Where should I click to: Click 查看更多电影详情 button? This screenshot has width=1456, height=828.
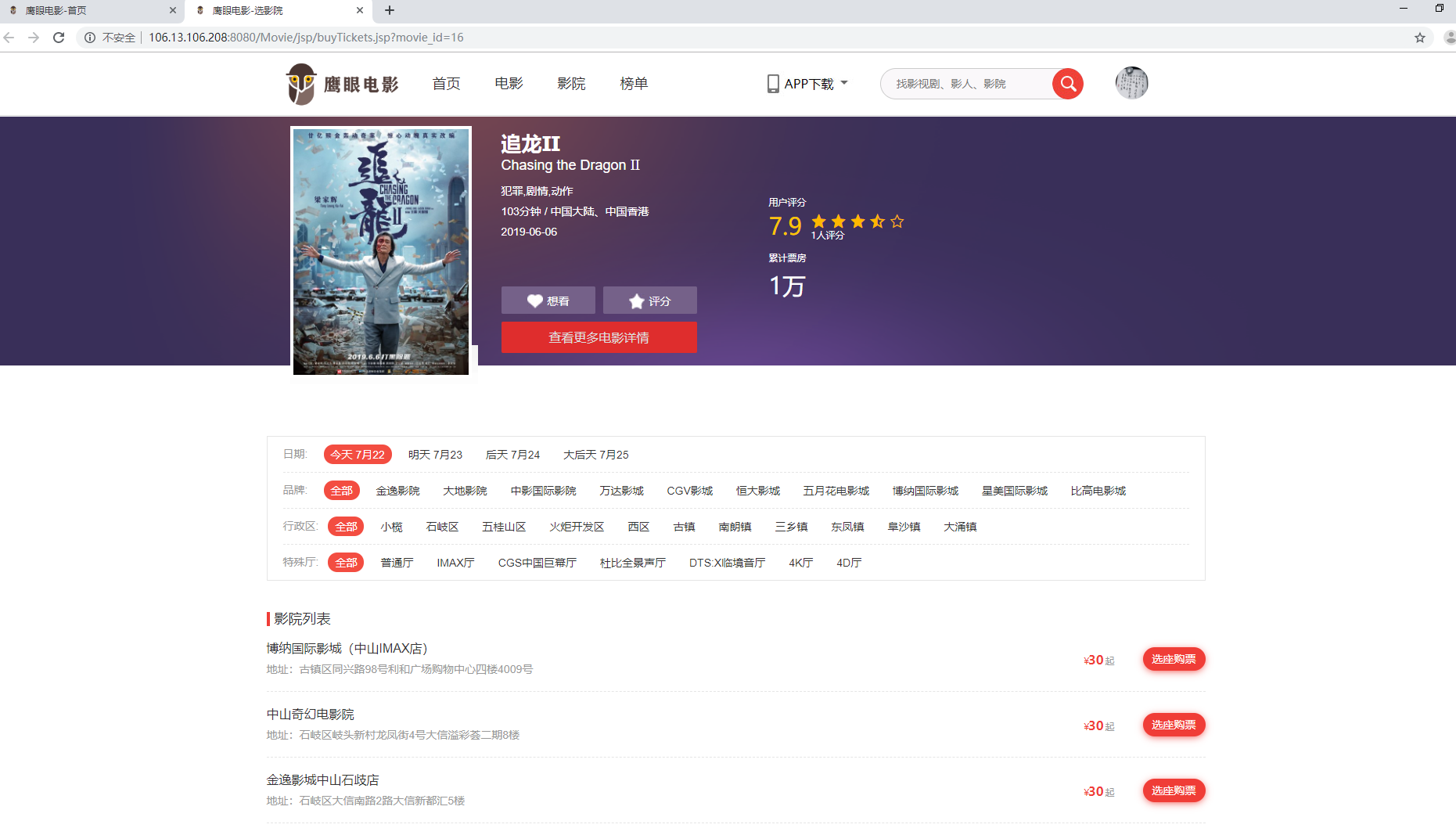point(599,337)
